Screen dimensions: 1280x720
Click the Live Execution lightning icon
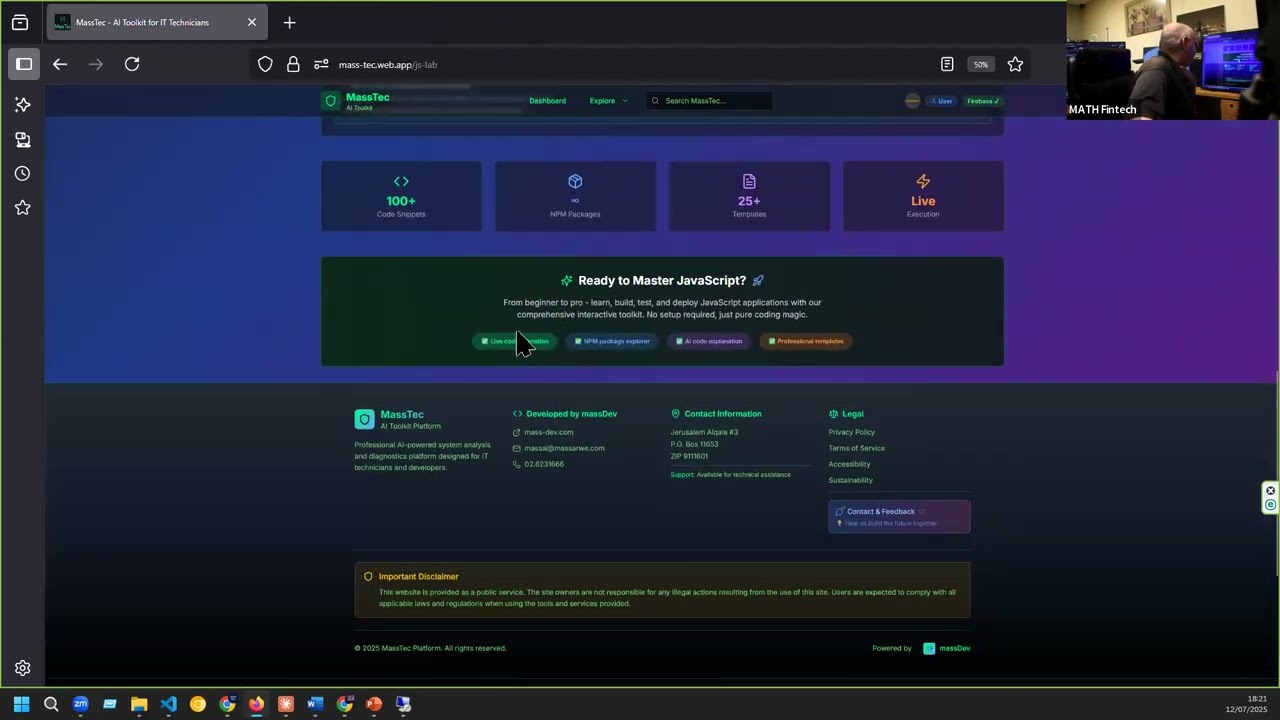coord(923,181)
